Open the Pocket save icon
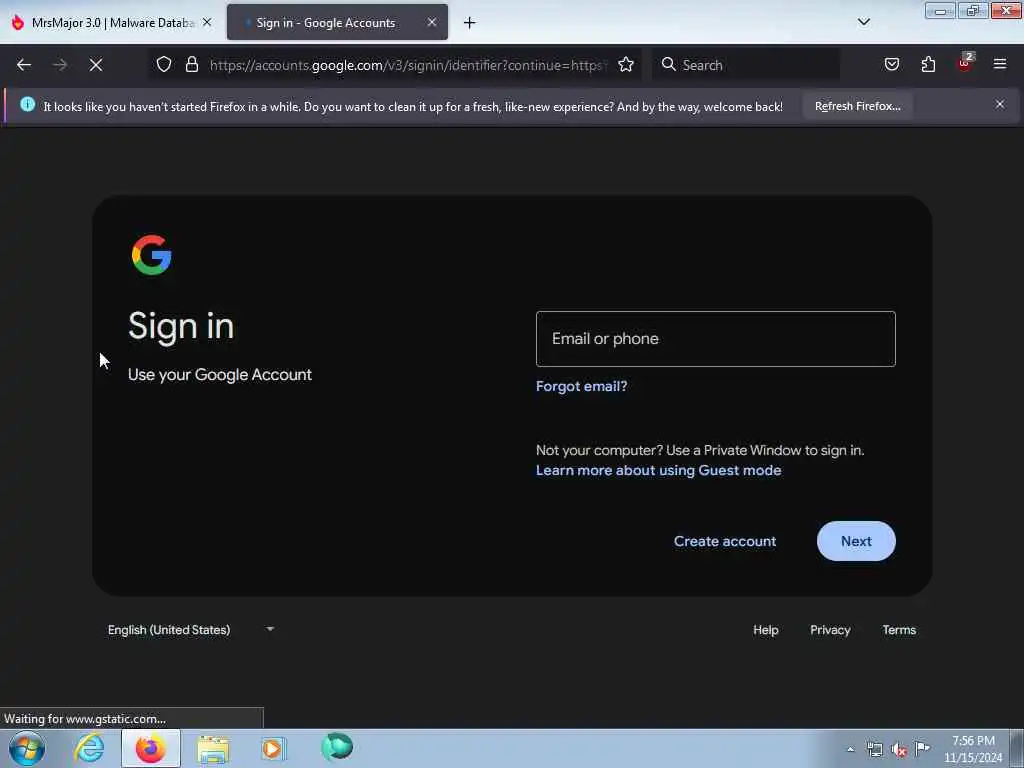 [x=891, y=64]
